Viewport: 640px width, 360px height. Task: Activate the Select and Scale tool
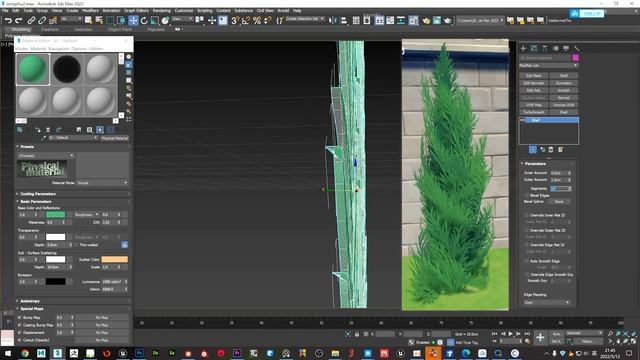(155, 20)
